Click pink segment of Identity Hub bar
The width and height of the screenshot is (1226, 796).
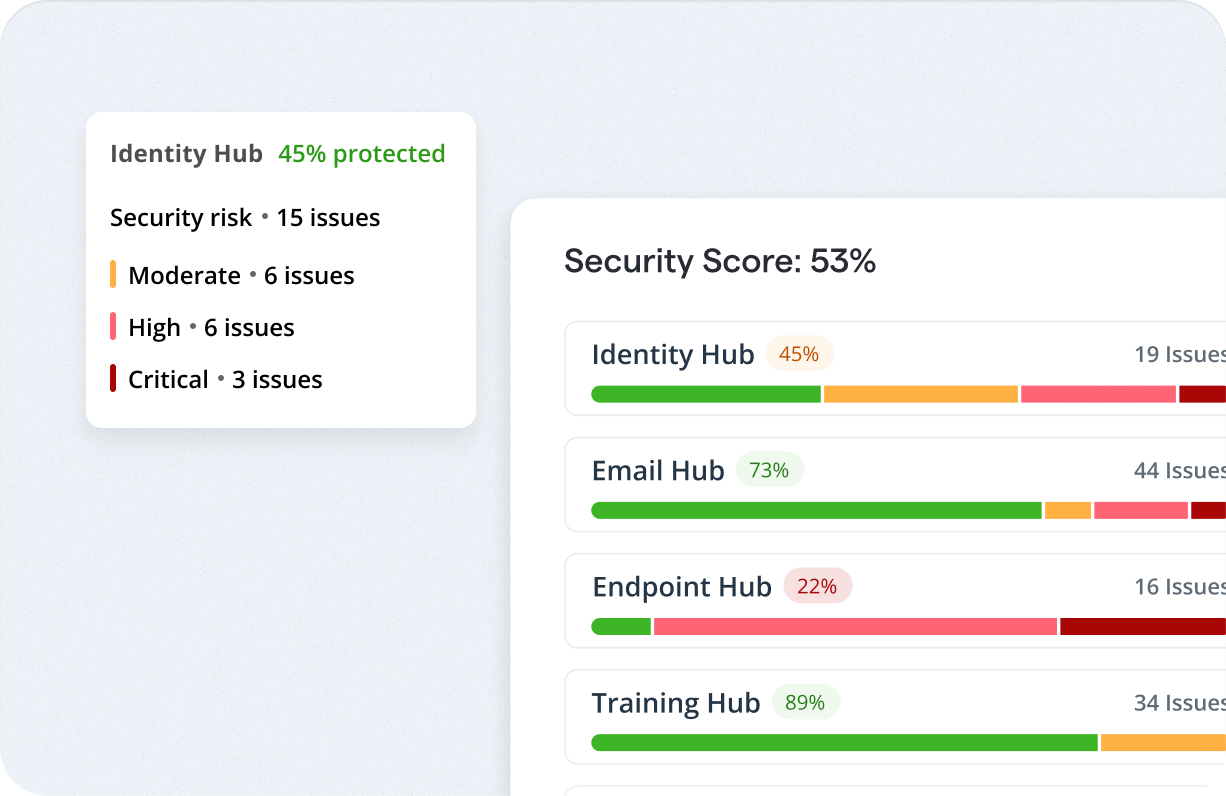1098,394
